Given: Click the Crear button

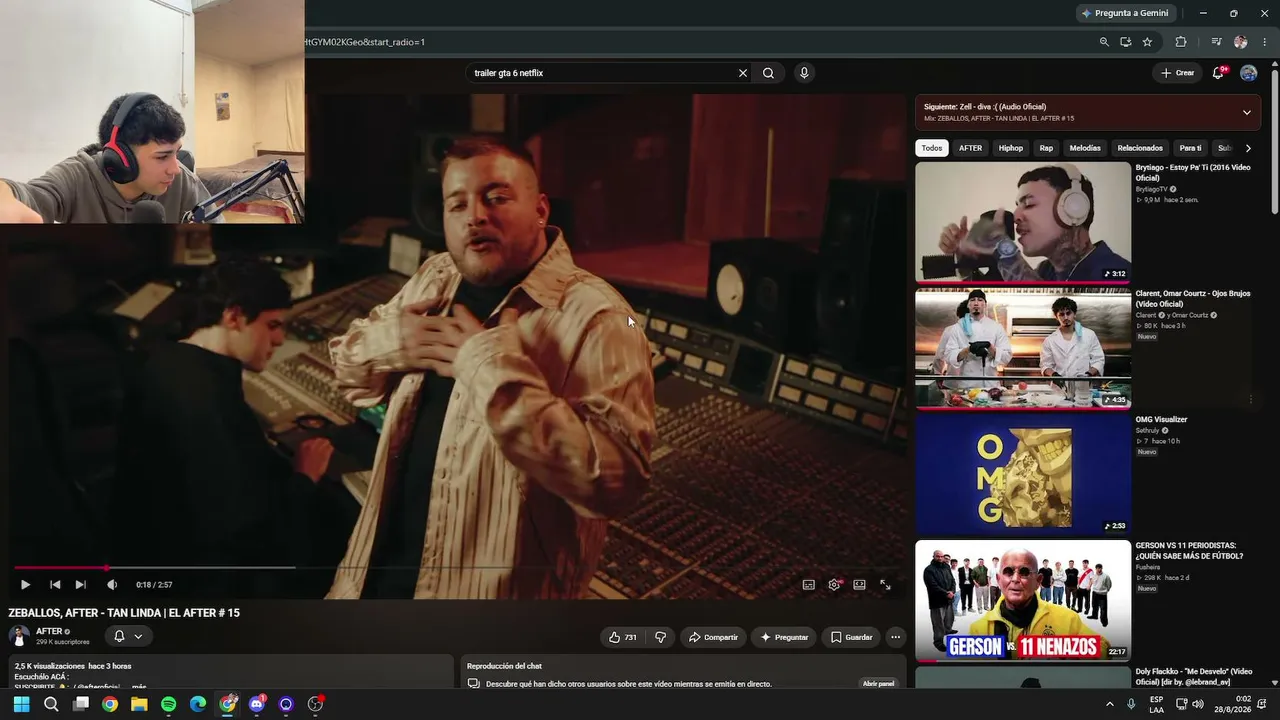Looking at the screenshot, I should point(1177,73).
